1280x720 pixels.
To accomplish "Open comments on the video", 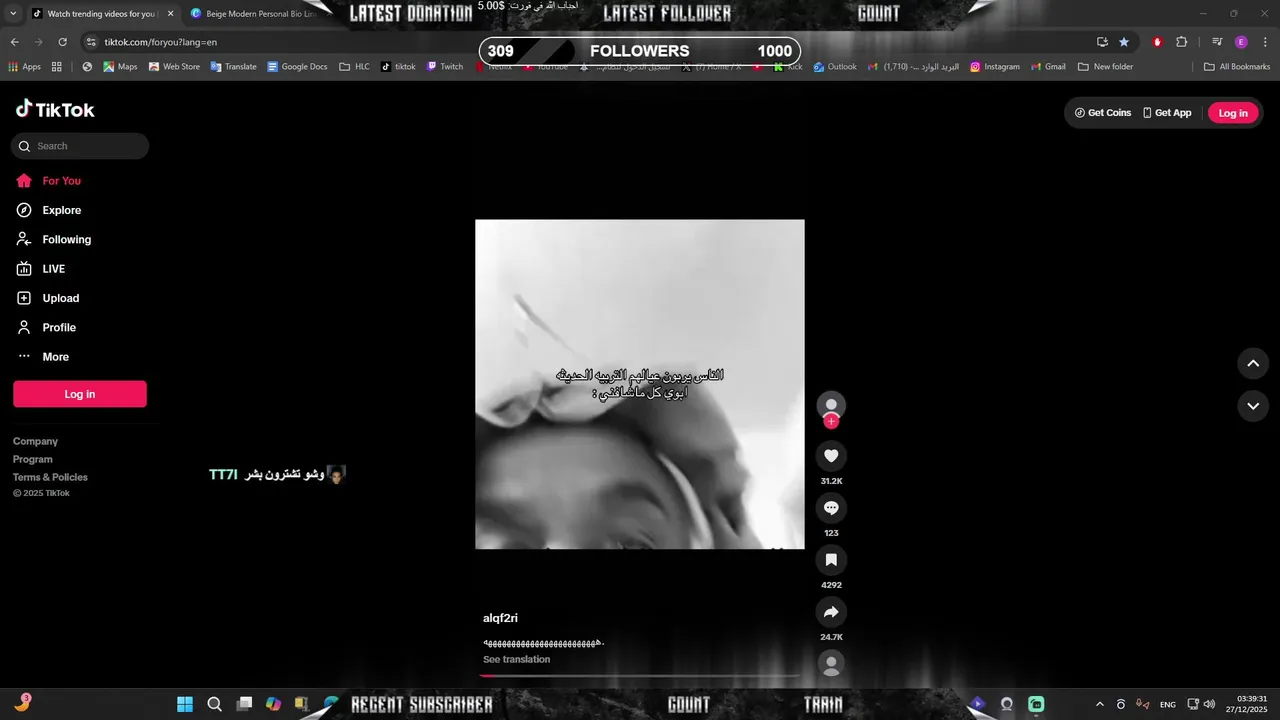I will click(x=831, y=508).
